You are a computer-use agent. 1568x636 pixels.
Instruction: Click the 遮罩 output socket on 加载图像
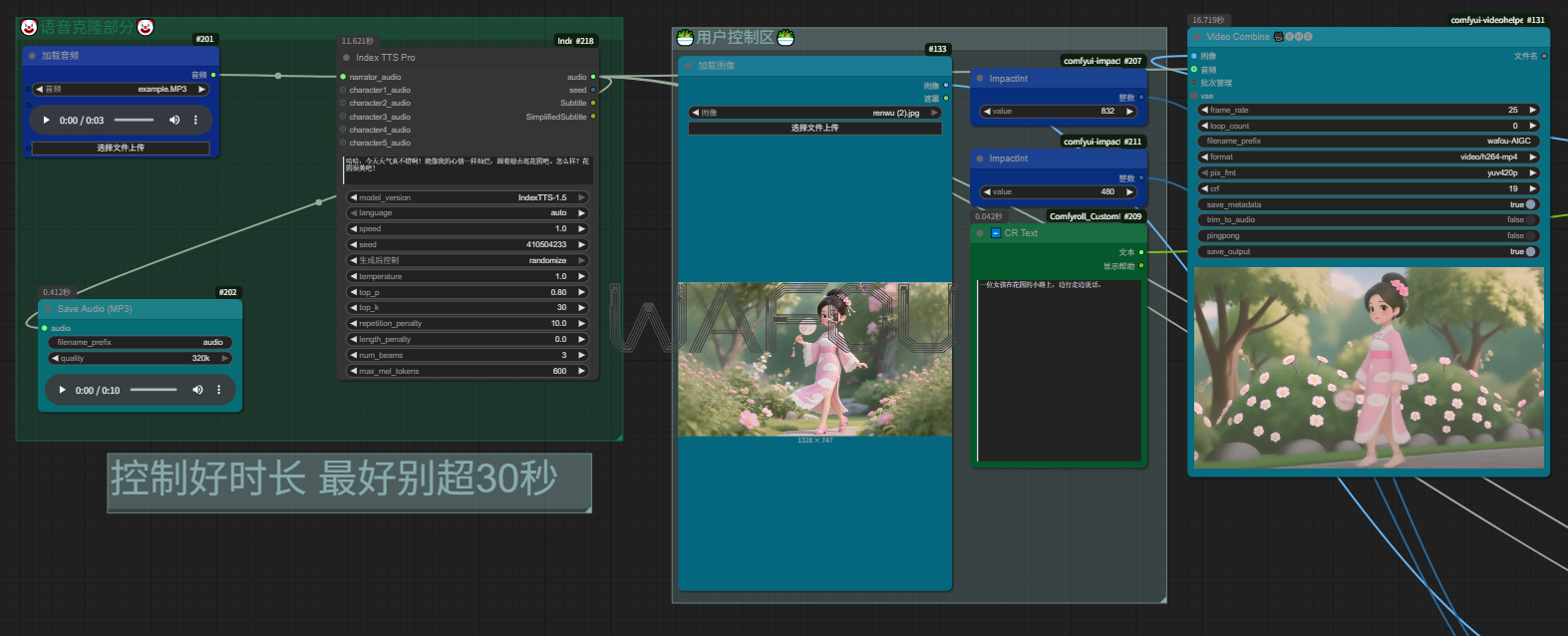[x=946, y=98]
